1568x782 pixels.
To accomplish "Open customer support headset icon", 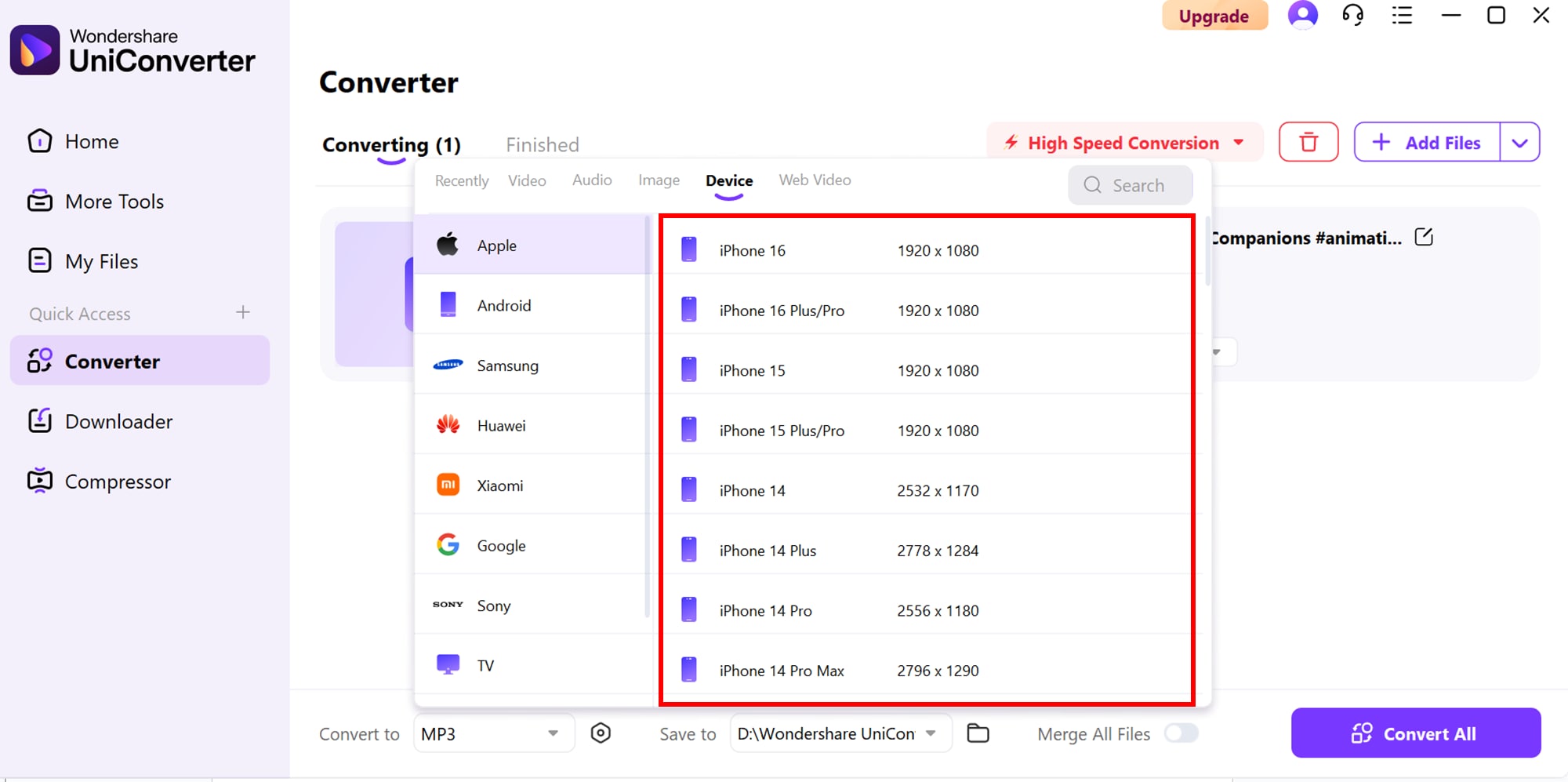I will coord(1352,15).
